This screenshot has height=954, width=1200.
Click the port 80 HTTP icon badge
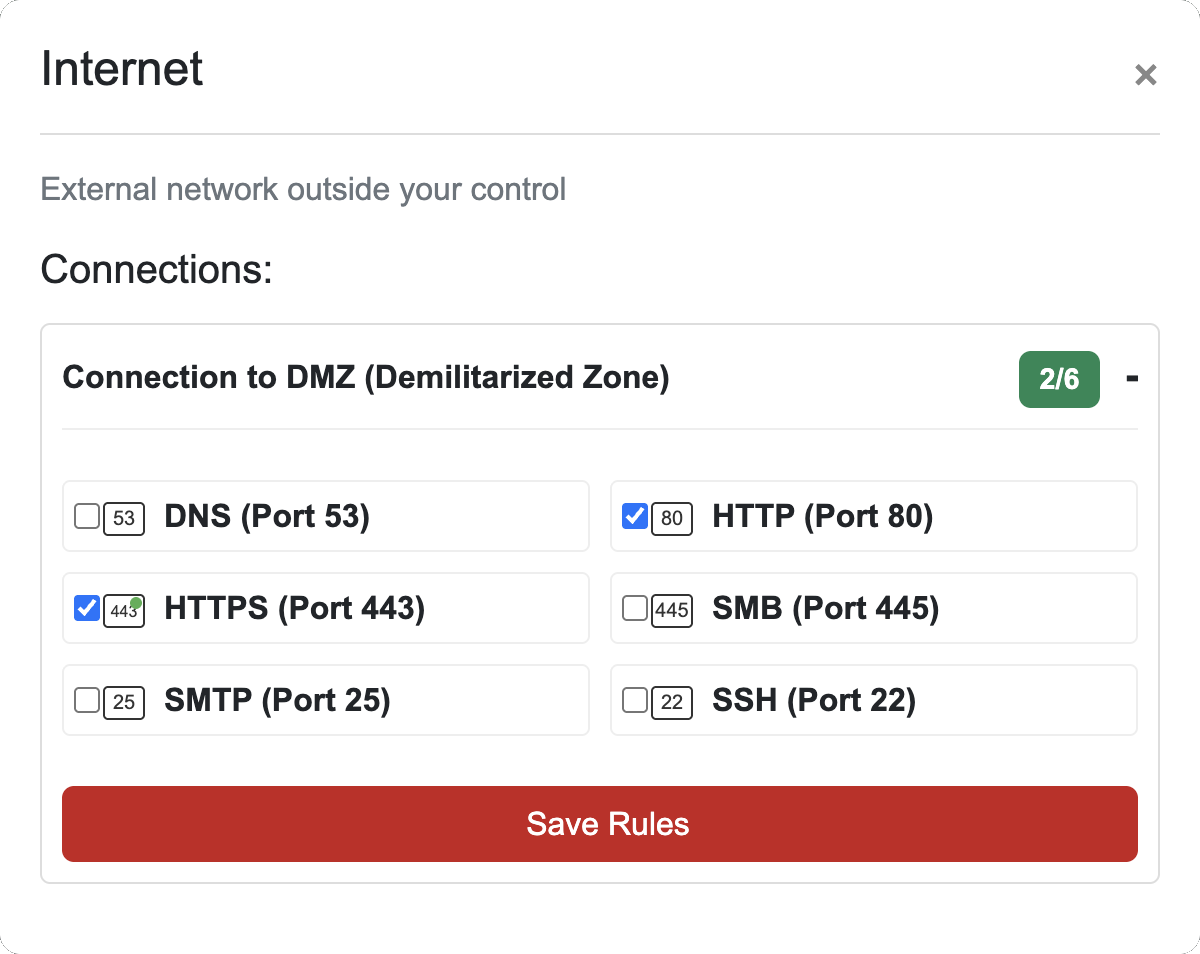coord(672,518)
